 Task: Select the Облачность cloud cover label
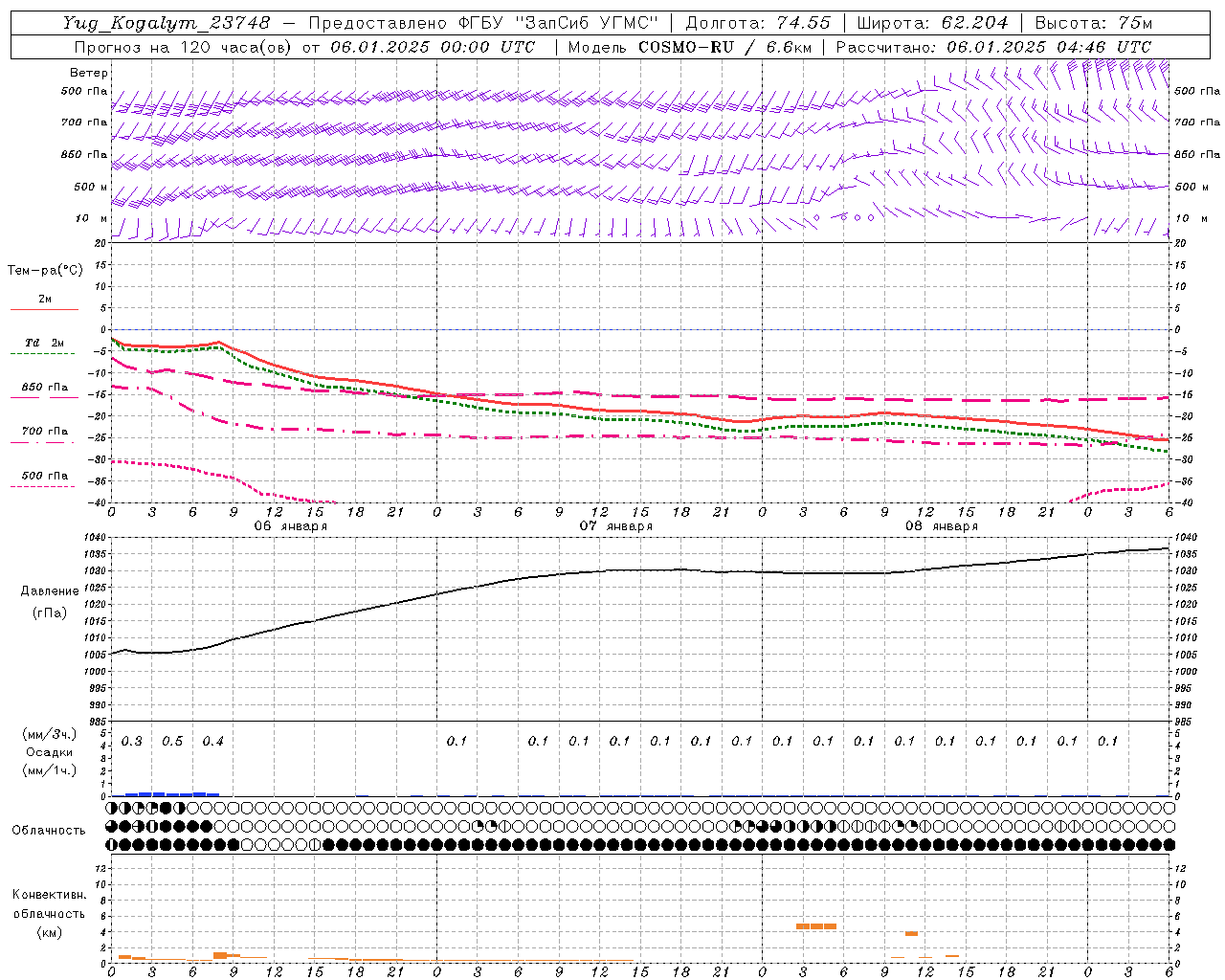(x=49, y=831)
